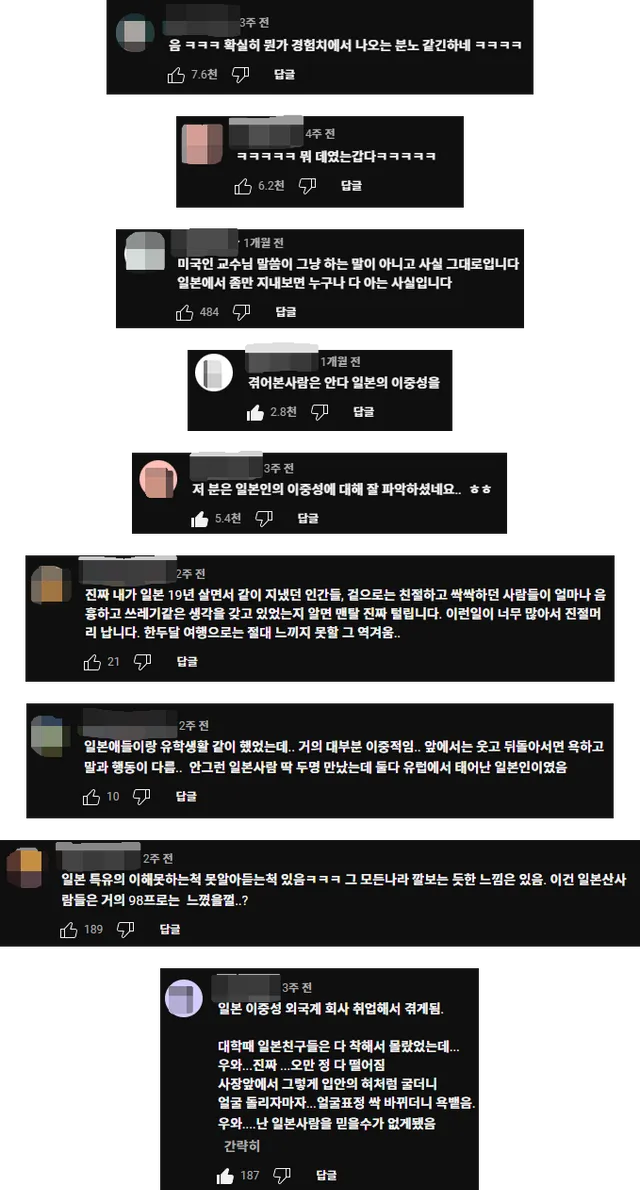The image size is (640, 1190).
Task: Dislike the comment with 5.4천 likes
Action: (263, 518)
